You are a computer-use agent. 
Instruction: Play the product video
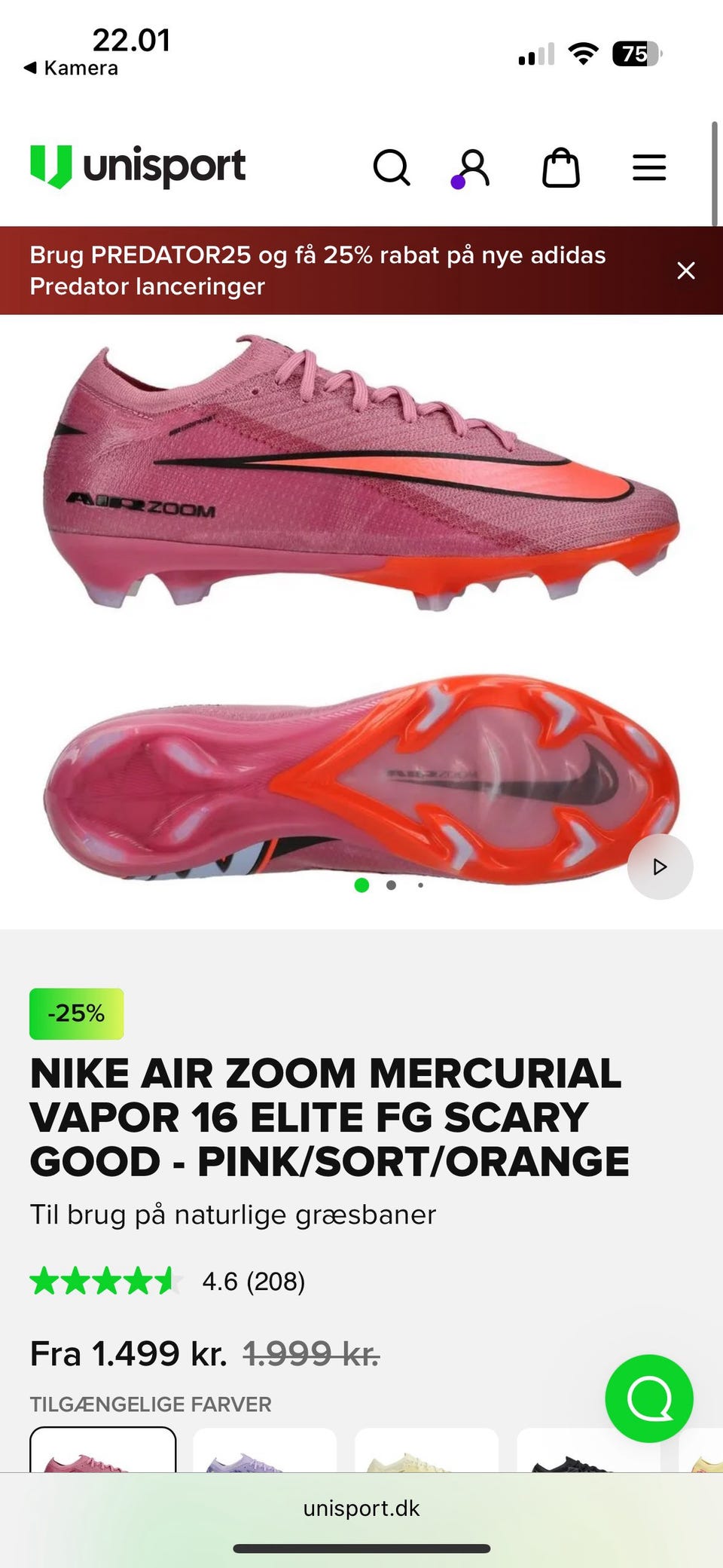(x=660, y=867)
